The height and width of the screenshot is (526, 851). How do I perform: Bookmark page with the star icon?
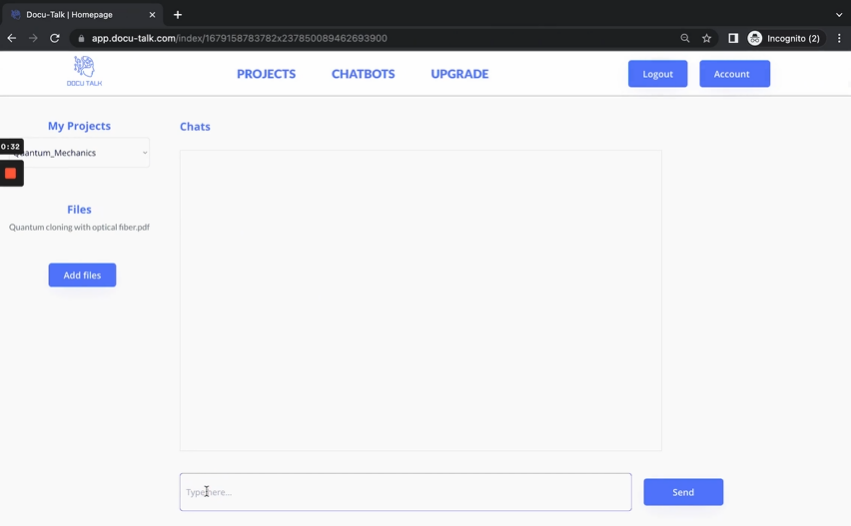pos(707,38)
